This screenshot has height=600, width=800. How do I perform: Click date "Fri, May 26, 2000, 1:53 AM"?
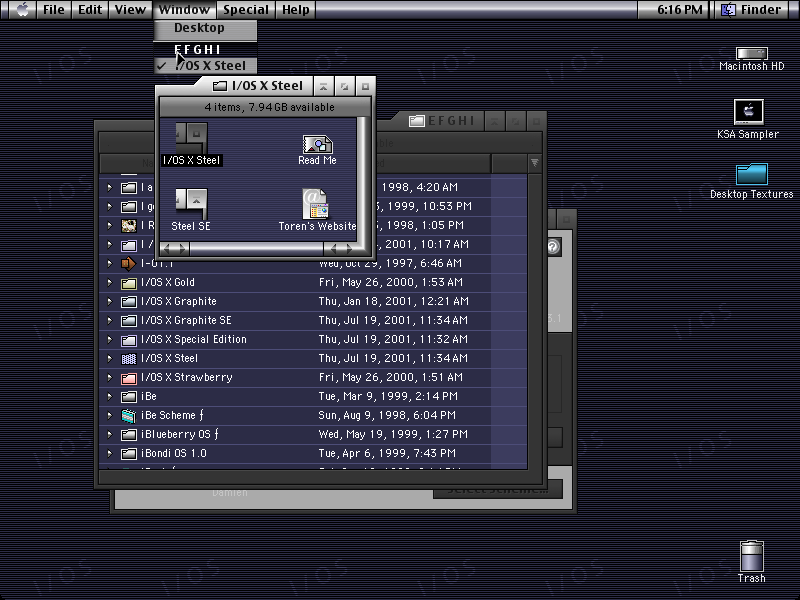click(x=391, y=283)
